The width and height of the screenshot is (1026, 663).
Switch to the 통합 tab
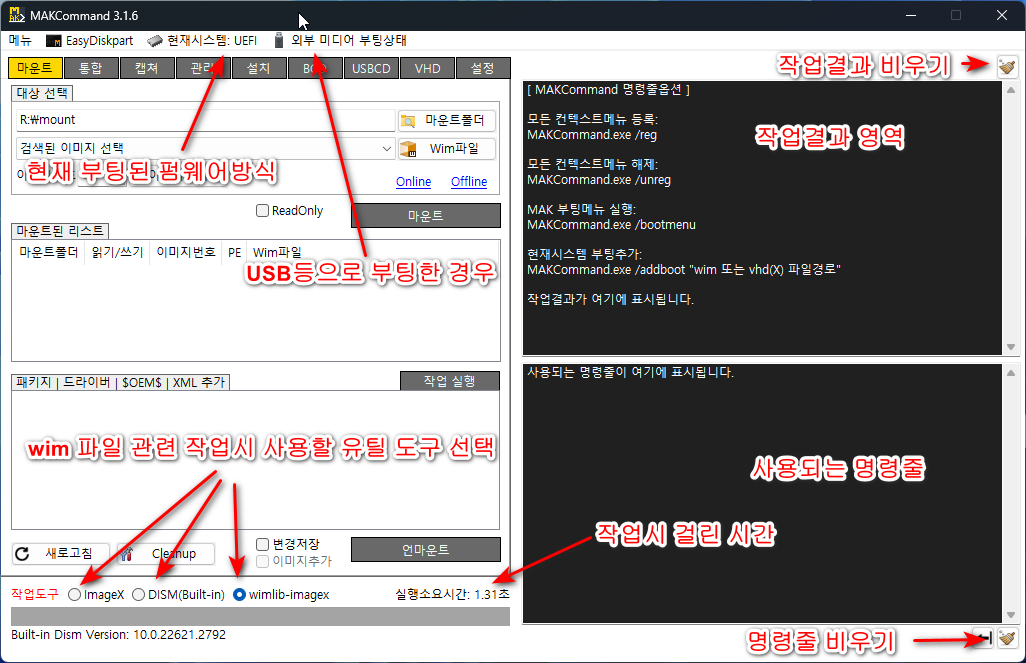(x=91, y=68)
